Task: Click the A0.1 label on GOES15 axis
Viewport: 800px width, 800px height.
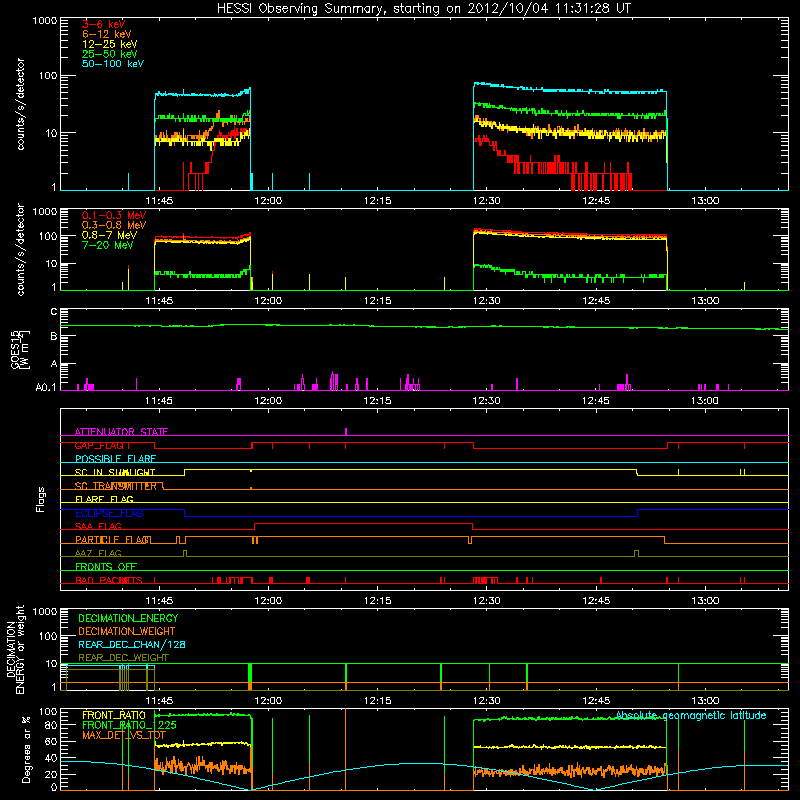Action: (x=46, y=388)
